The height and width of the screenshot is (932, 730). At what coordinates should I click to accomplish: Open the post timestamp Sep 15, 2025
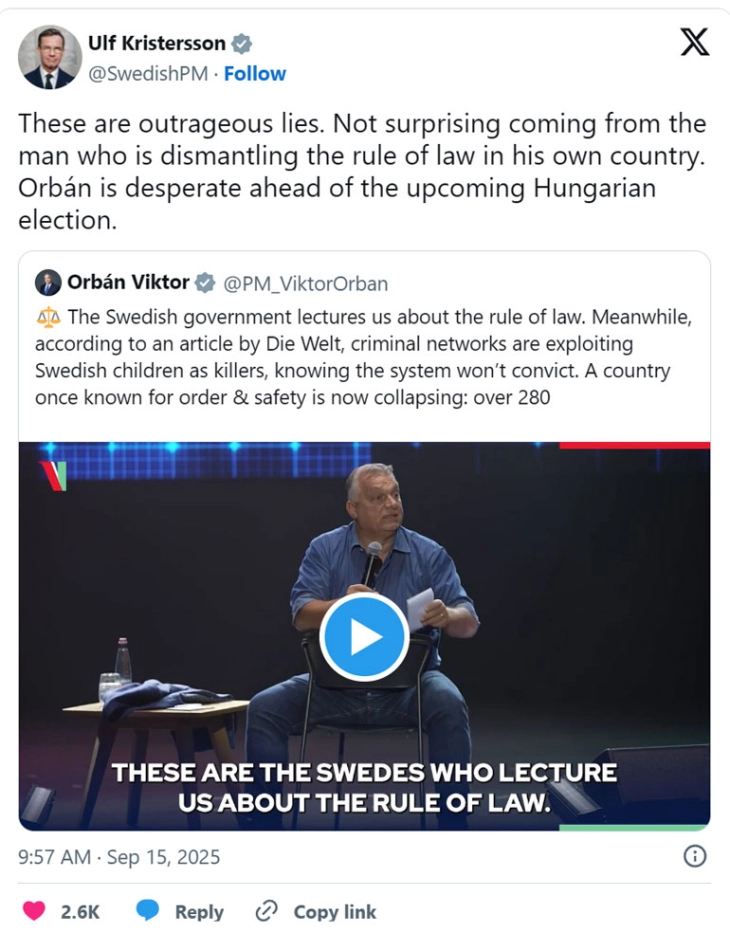(x=119, y=857)
